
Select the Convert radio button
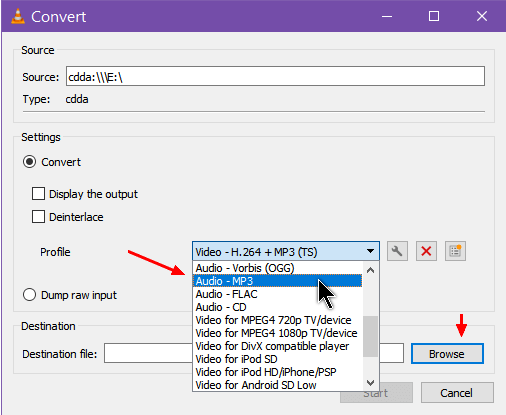(x=29, y=162)
